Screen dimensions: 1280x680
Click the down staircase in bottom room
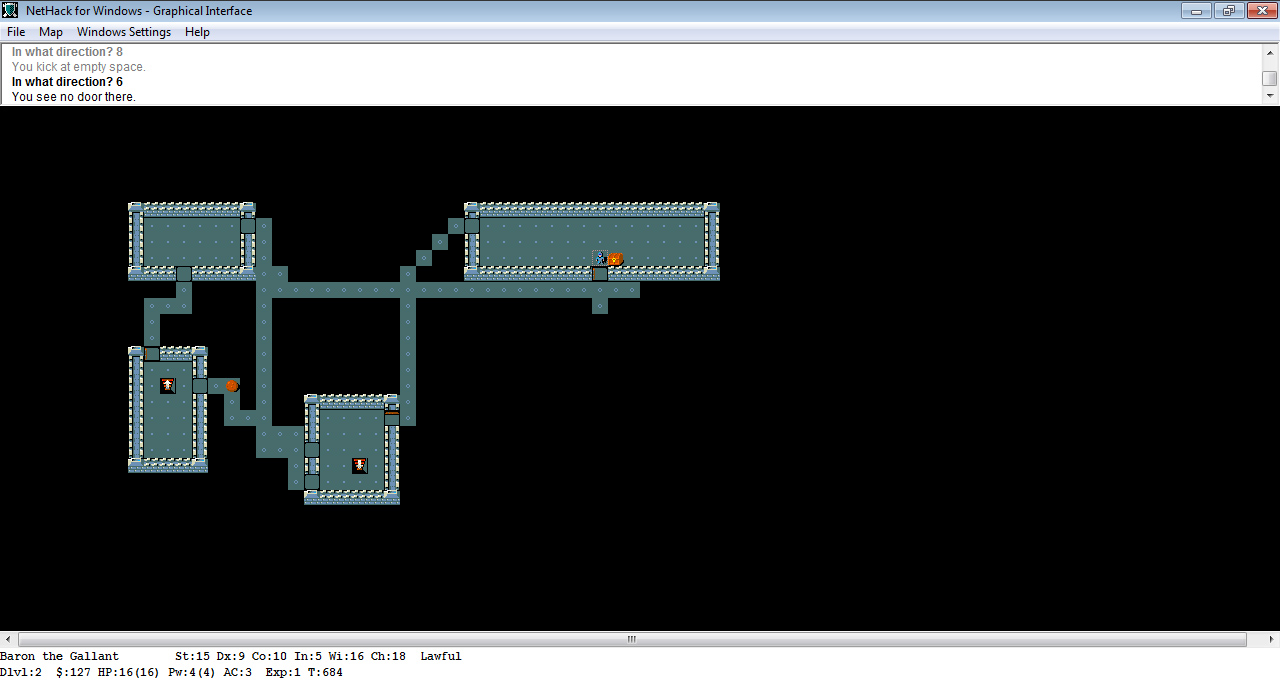(360, 466)
